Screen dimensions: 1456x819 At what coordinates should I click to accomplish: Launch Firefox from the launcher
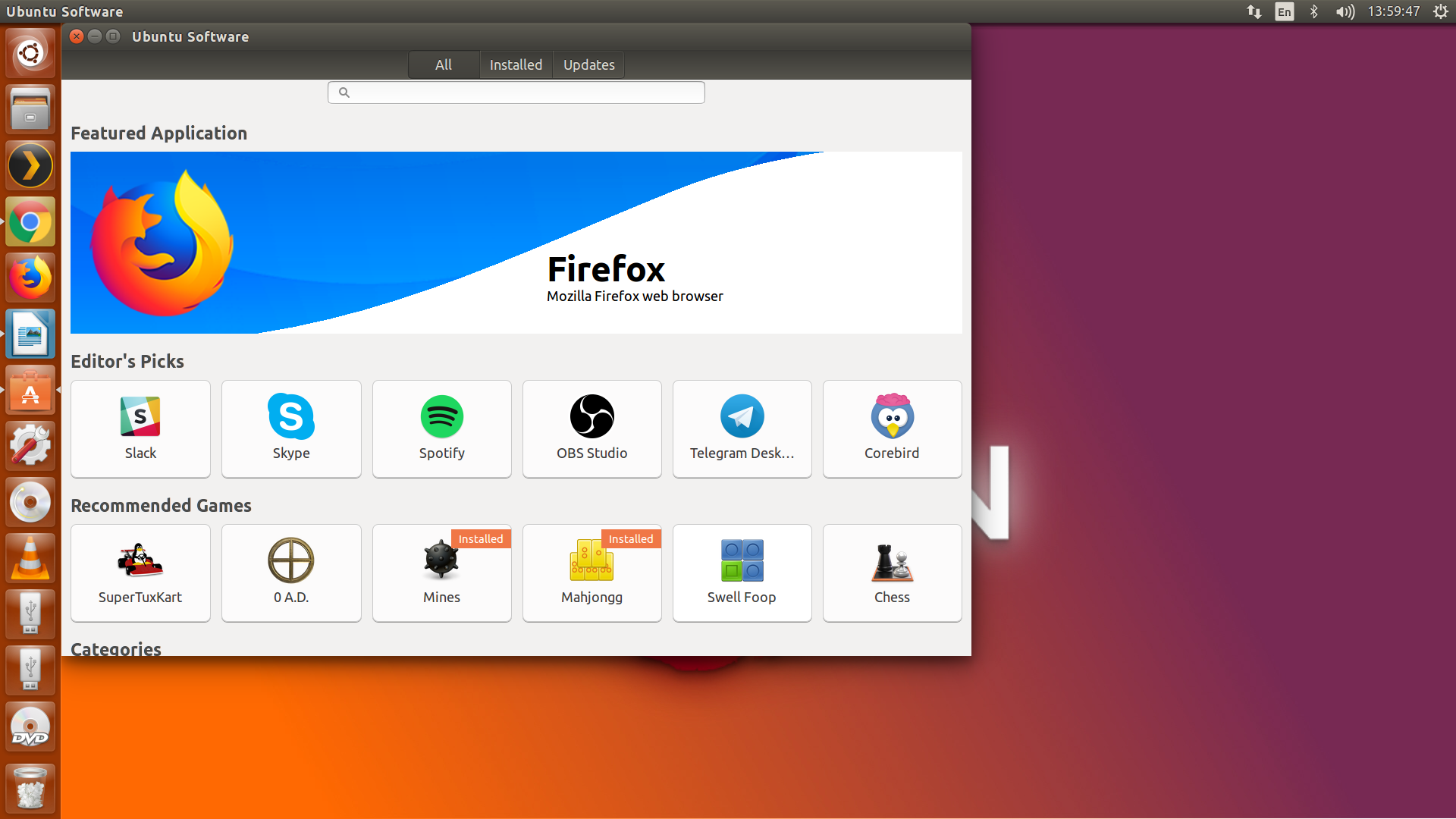(30, 278)
